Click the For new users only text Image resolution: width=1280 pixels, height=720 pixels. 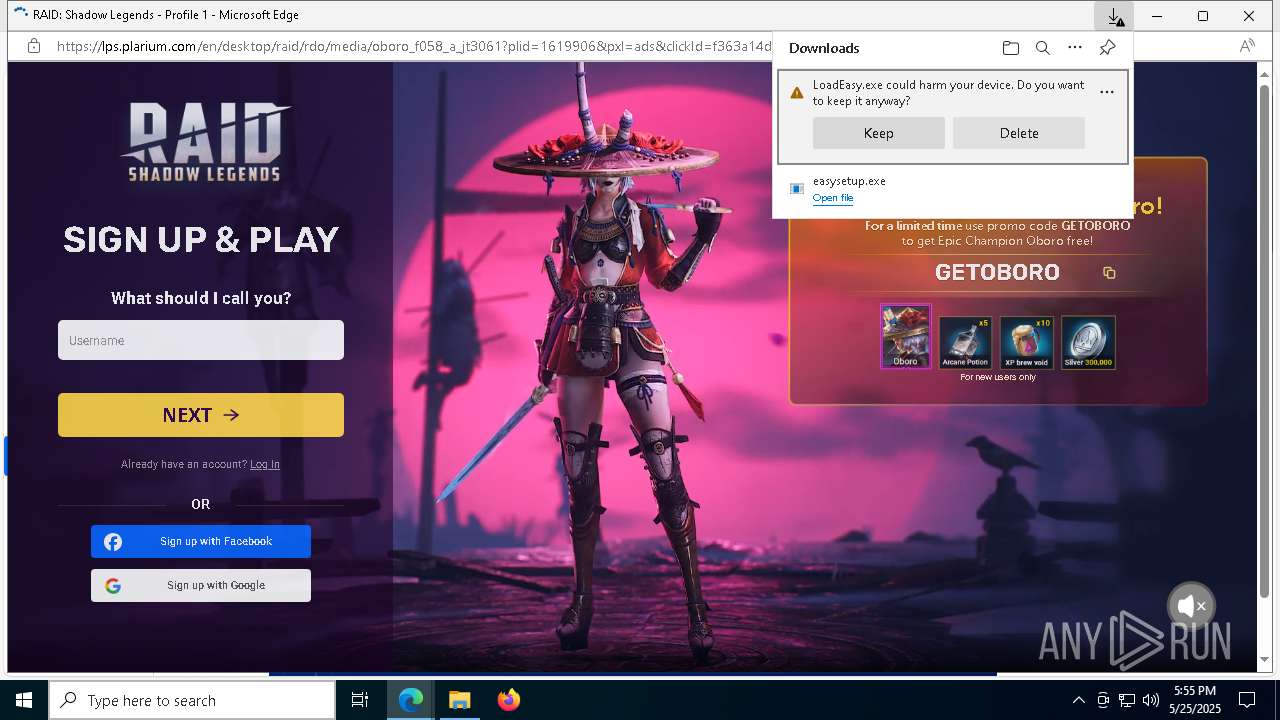pyautogui.click(x=998, y=377)
